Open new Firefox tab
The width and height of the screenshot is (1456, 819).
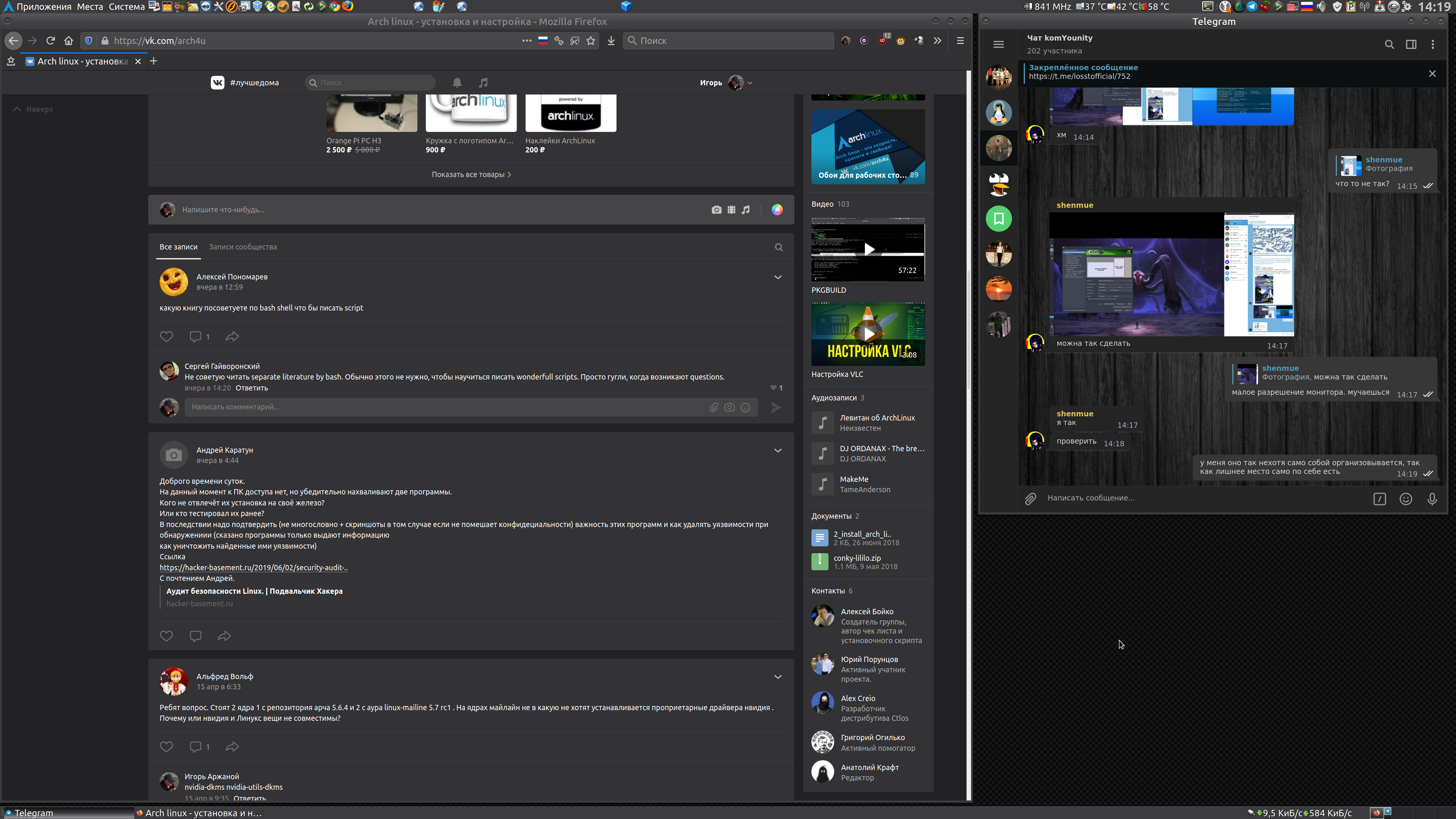pyautogui.click(x=154, y=61)
